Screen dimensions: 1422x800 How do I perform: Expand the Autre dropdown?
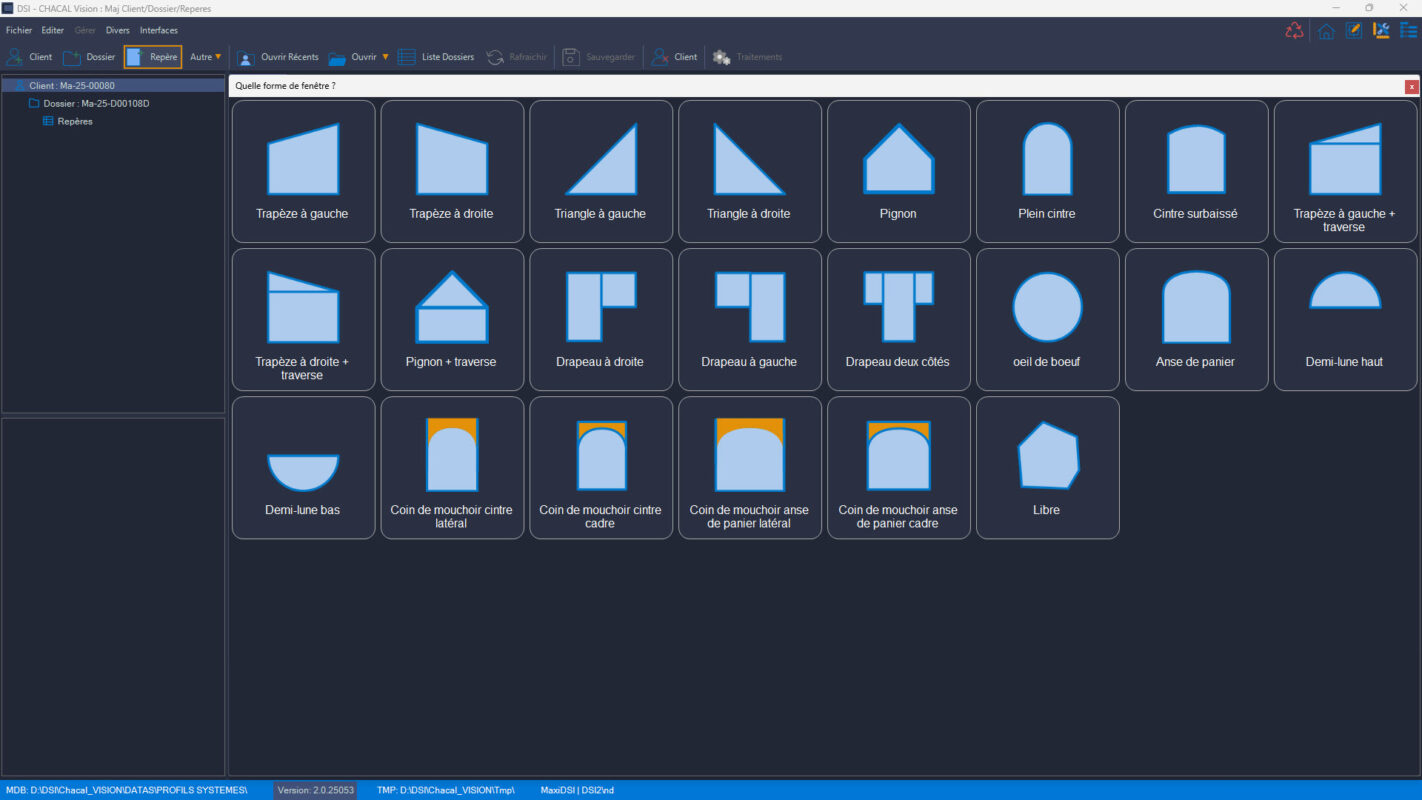[206, 57]
